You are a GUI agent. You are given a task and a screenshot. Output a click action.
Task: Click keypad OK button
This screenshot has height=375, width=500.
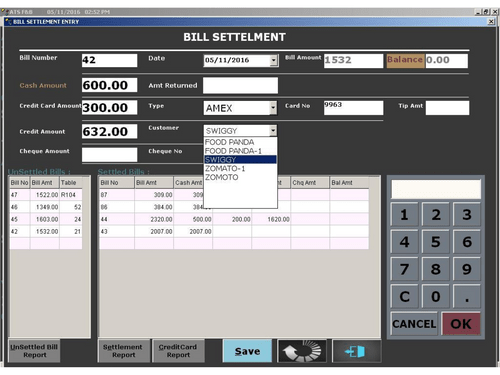461,324
